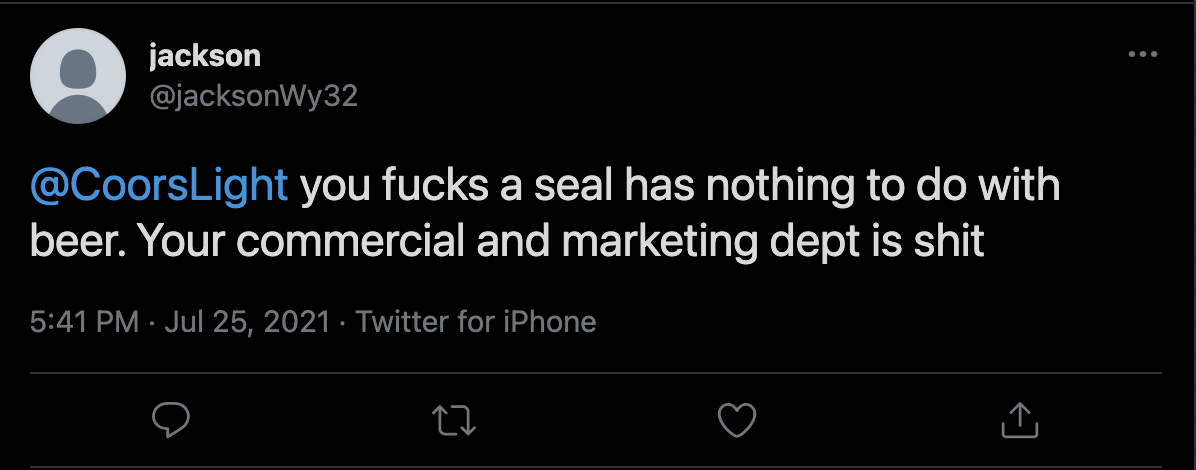Click the 5:41 PM timestamp
The width and height of the screenshot is (1196, 470).
pos(84,322)
